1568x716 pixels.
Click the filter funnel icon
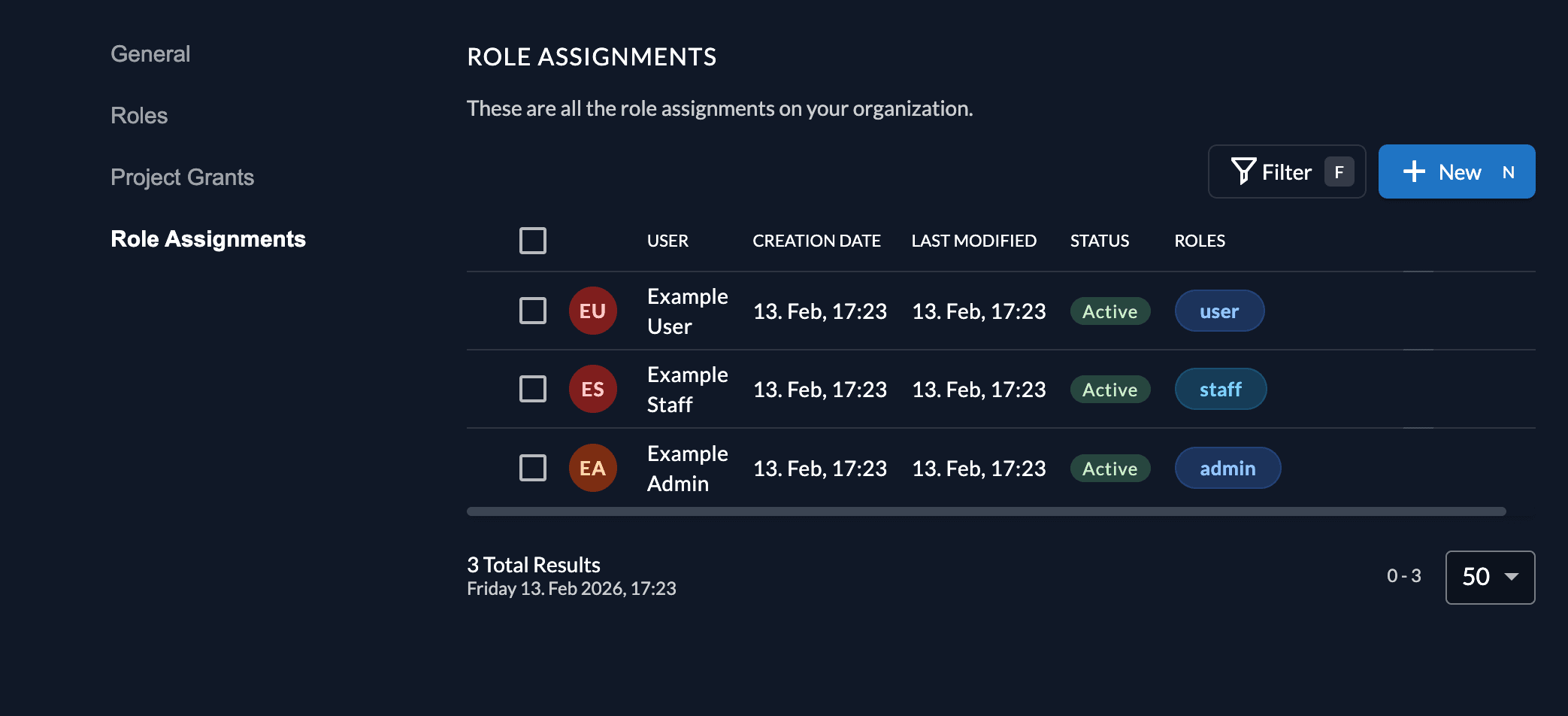[1243, 171]
